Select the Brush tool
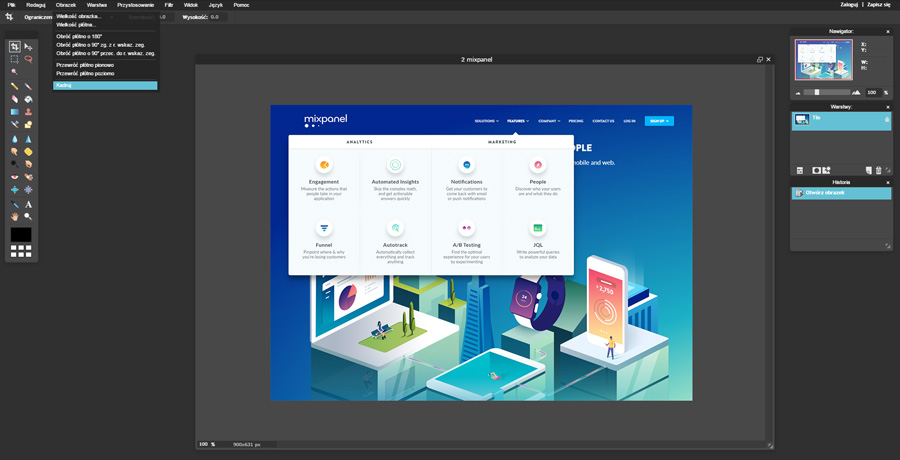 tap(28, 87)
